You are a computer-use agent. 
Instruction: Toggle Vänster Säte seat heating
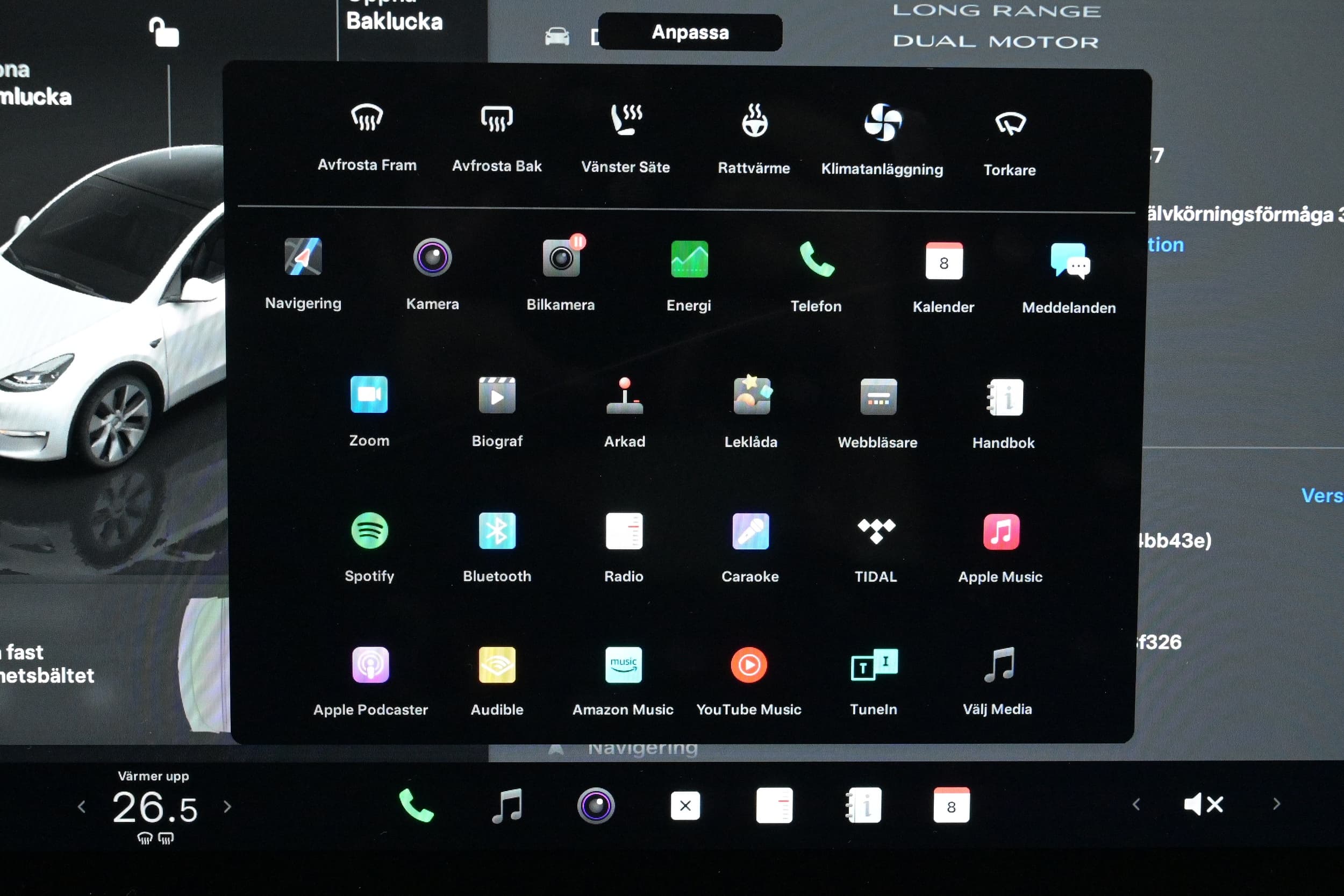[626, 120]
